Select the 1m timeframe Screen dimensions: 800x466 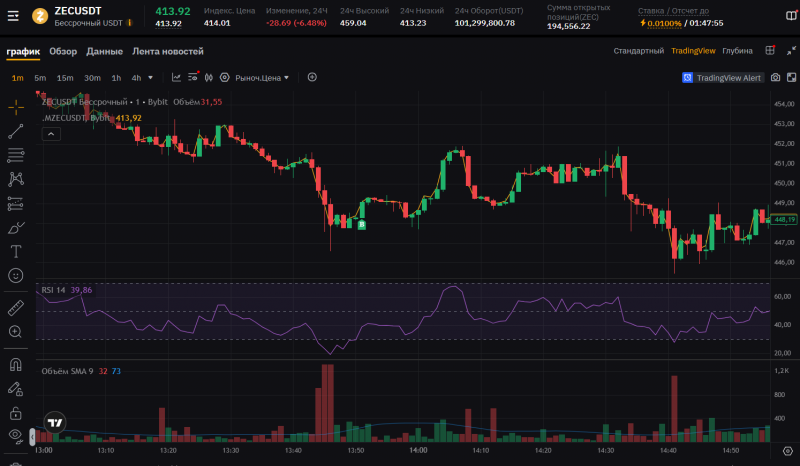tap(17, 78)
